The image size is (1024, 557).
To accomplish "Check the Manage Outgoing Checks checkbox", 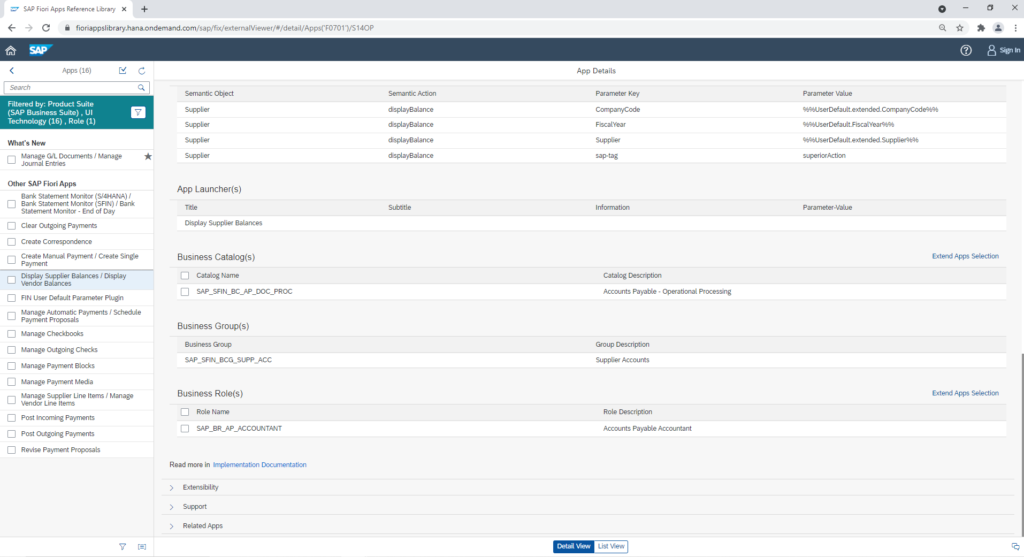I will click(x=12, y=350).
